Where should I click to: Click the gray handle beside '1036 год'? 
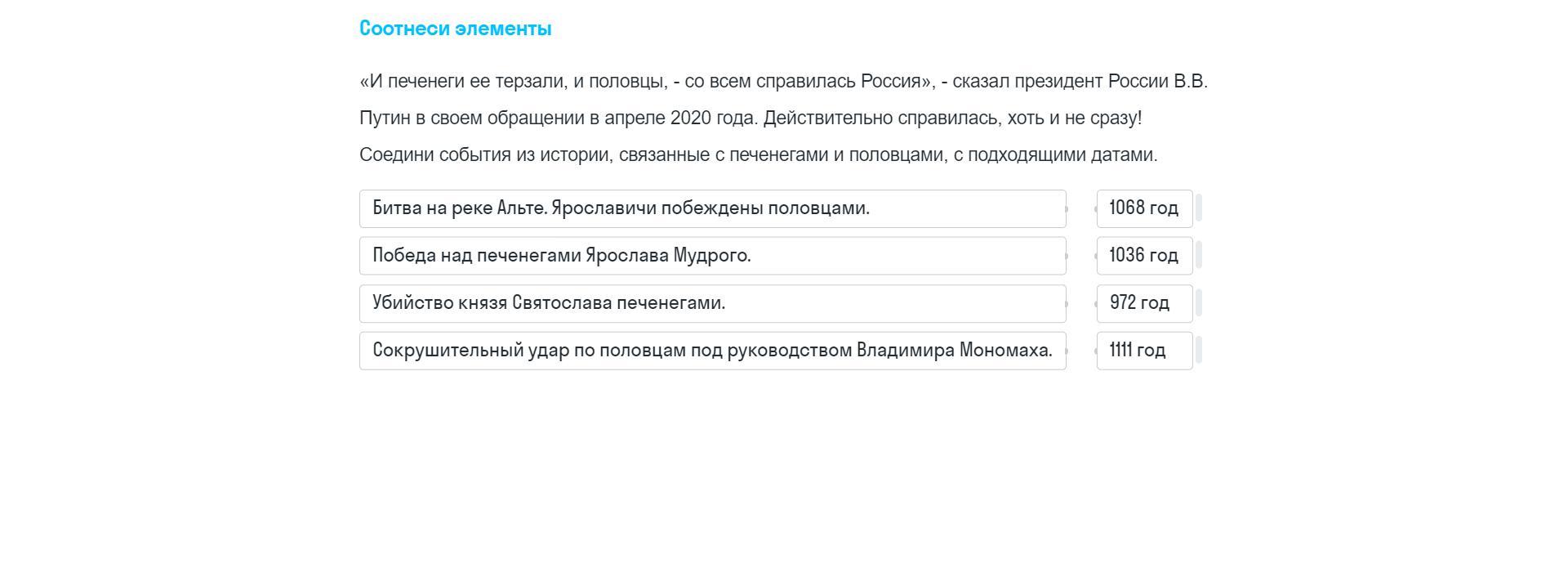[x=1199, y=256]
